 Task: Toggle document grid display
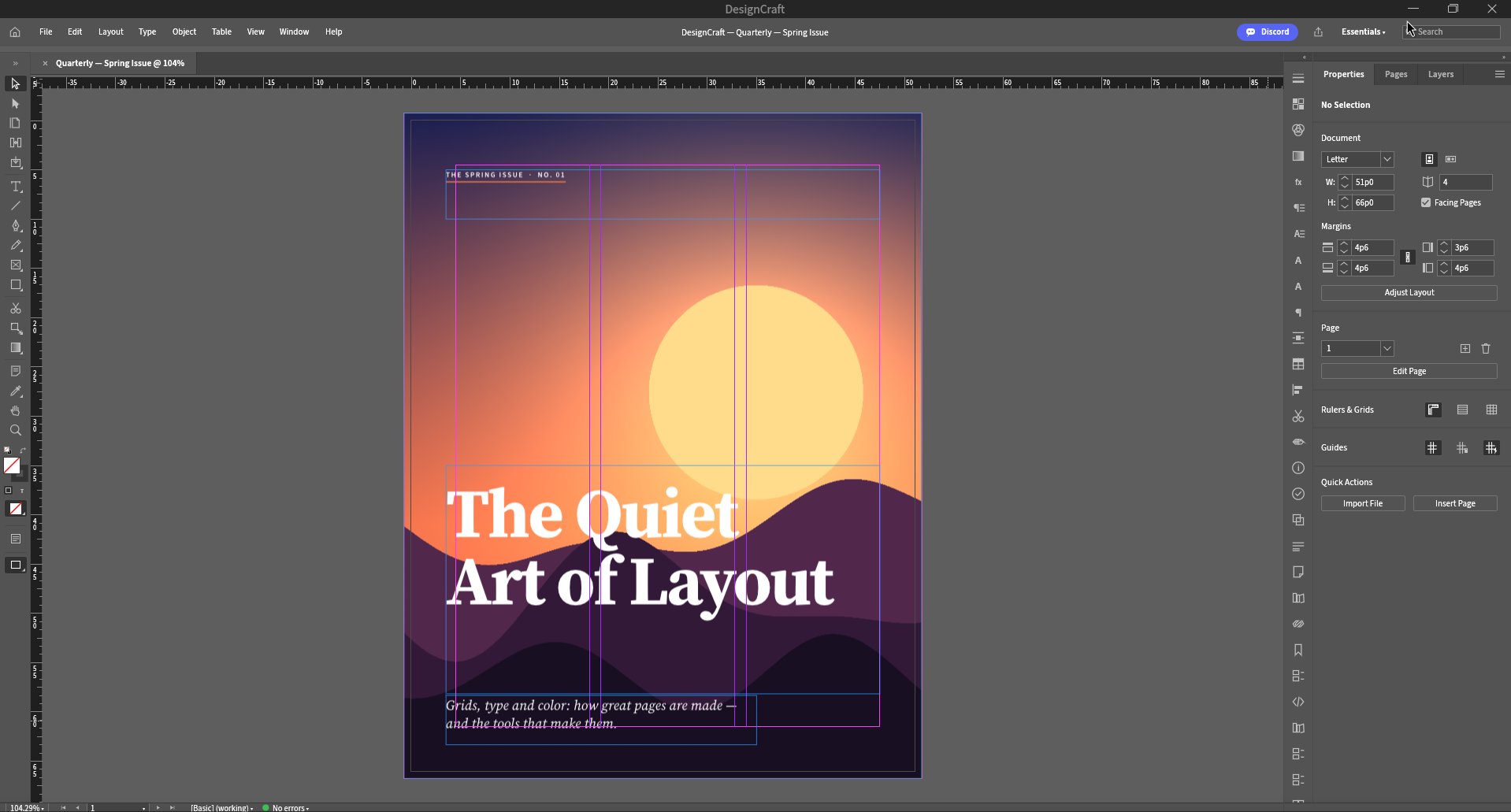pyautogui.click(x=1491, y=410)
